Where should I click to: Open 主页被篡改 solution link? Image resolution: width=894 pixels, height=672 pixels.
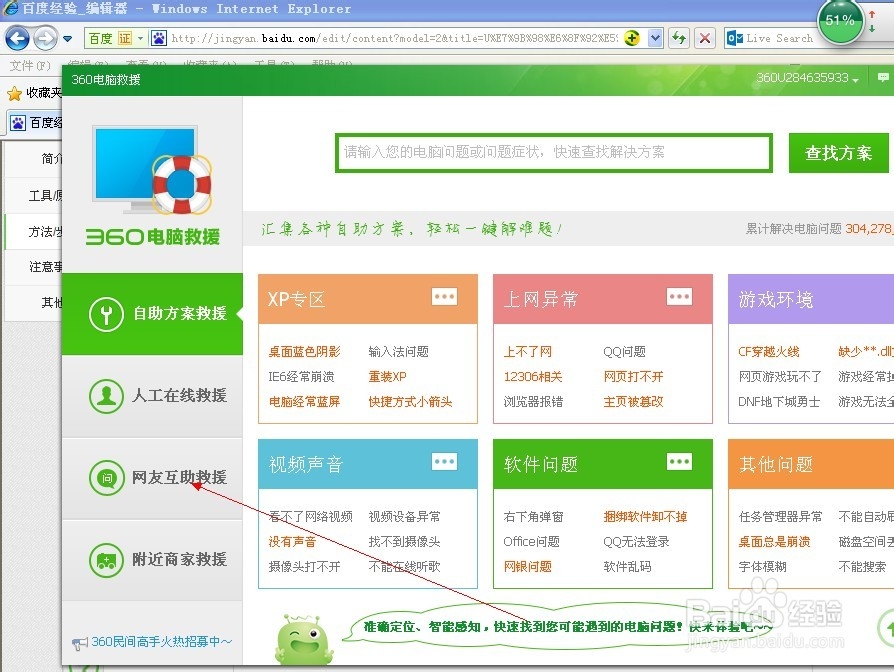tap(633, 402)
